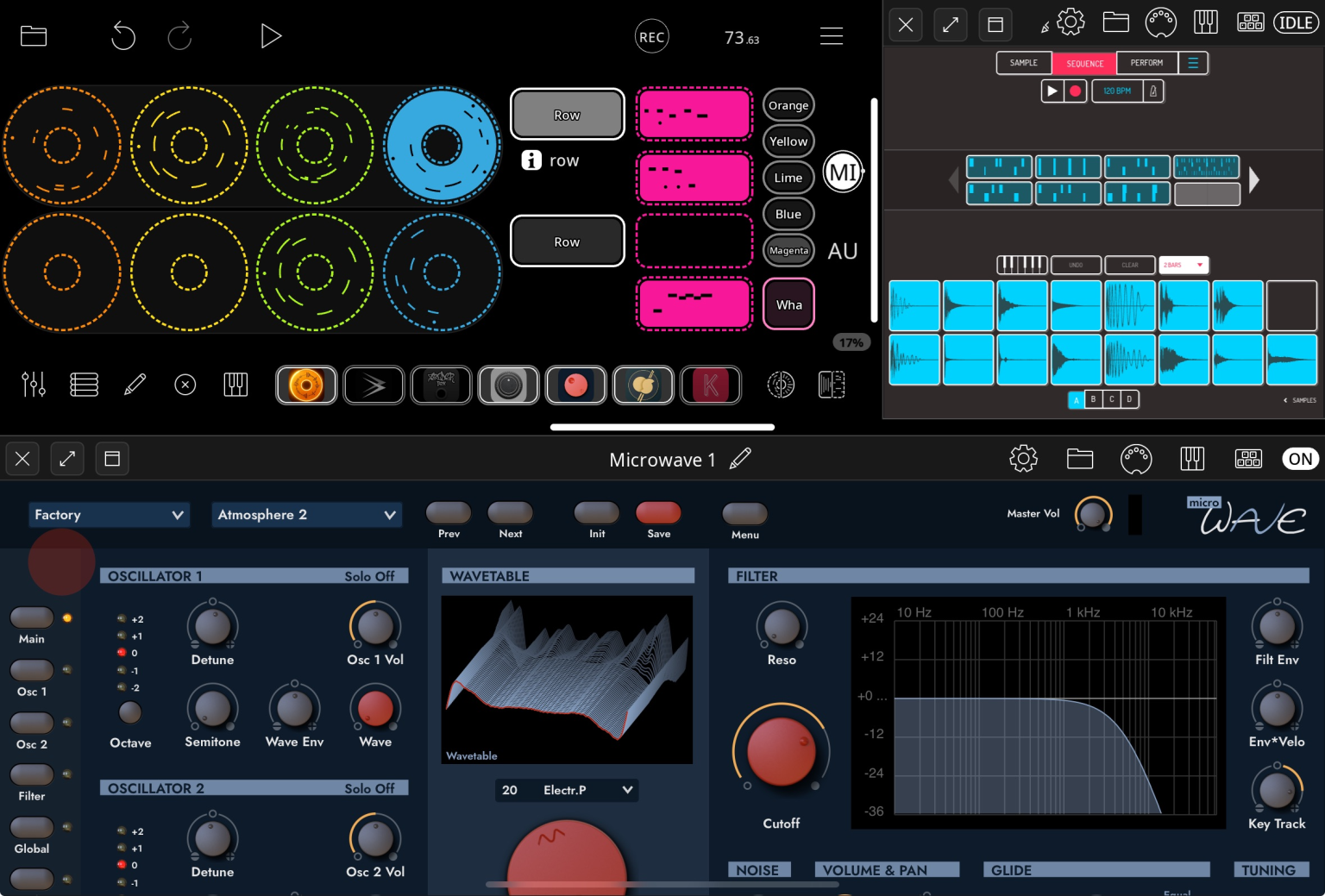The image size is (1325, 896).
Task: Toggle the Wha pad color button
Action: [788, 304]
